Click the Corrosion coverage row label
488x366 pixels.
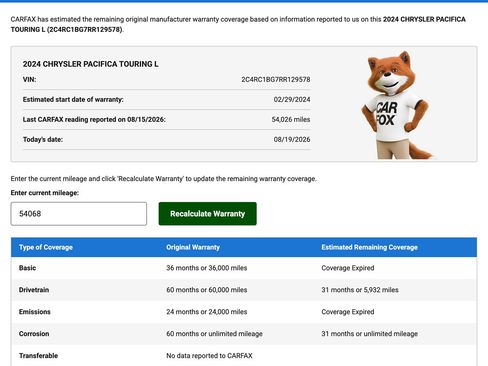point(34,334)
